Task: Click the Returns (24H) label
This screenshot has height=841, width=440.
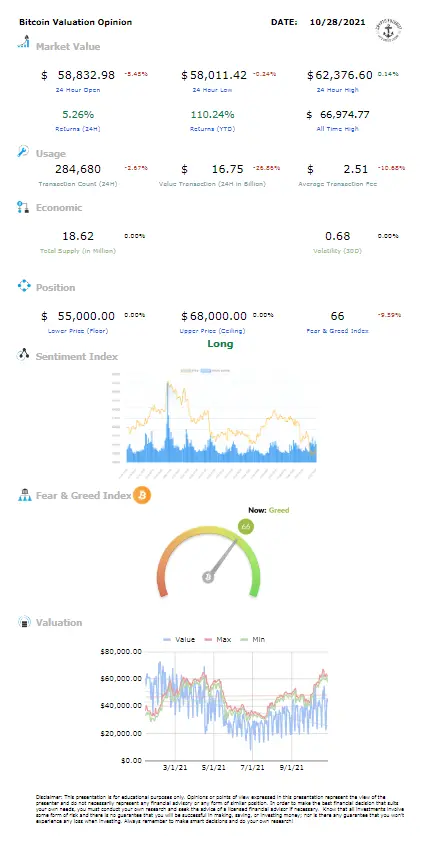Action: [78, 129]
